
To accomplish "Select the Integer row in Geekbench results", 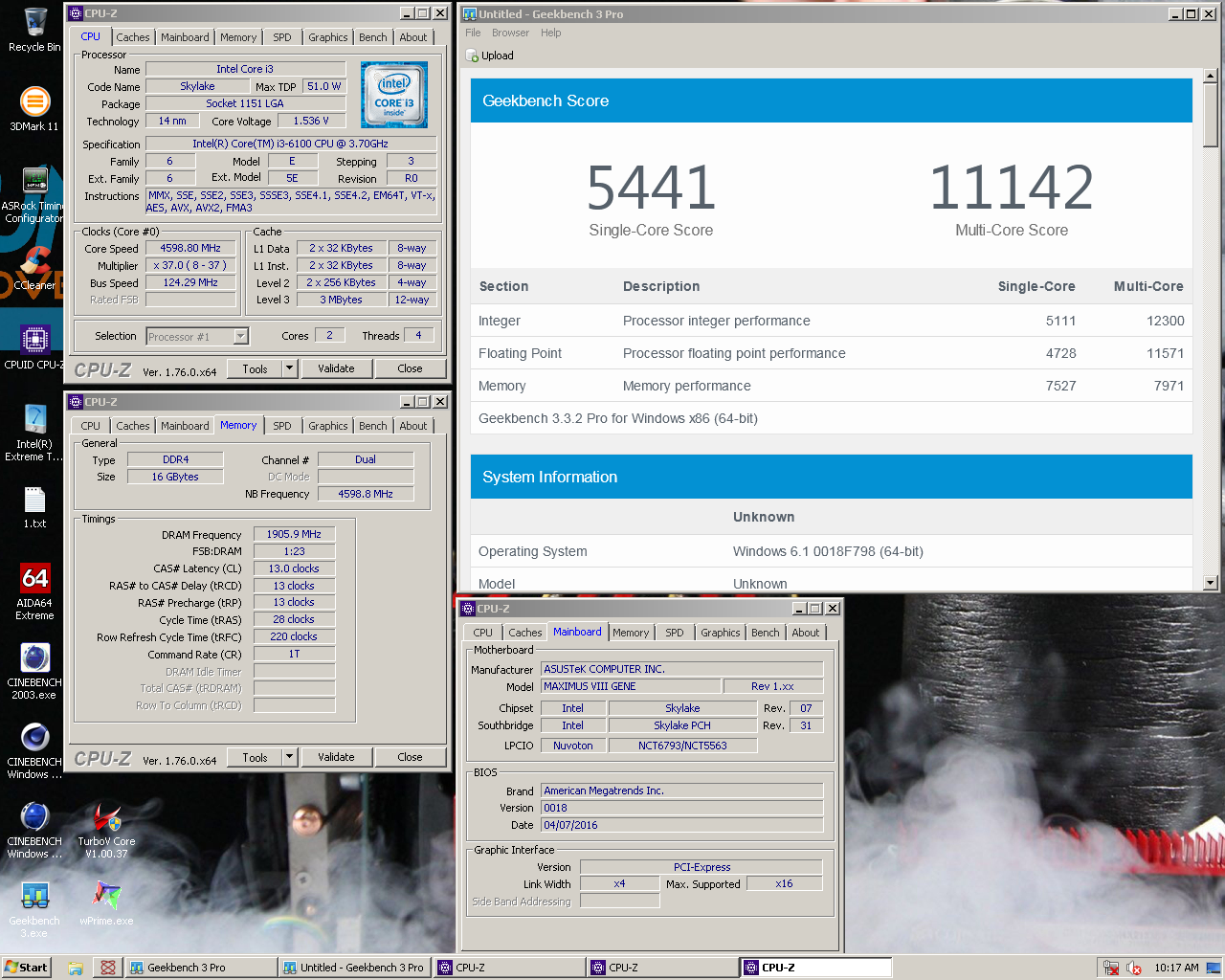I will [x=831, y=321].
